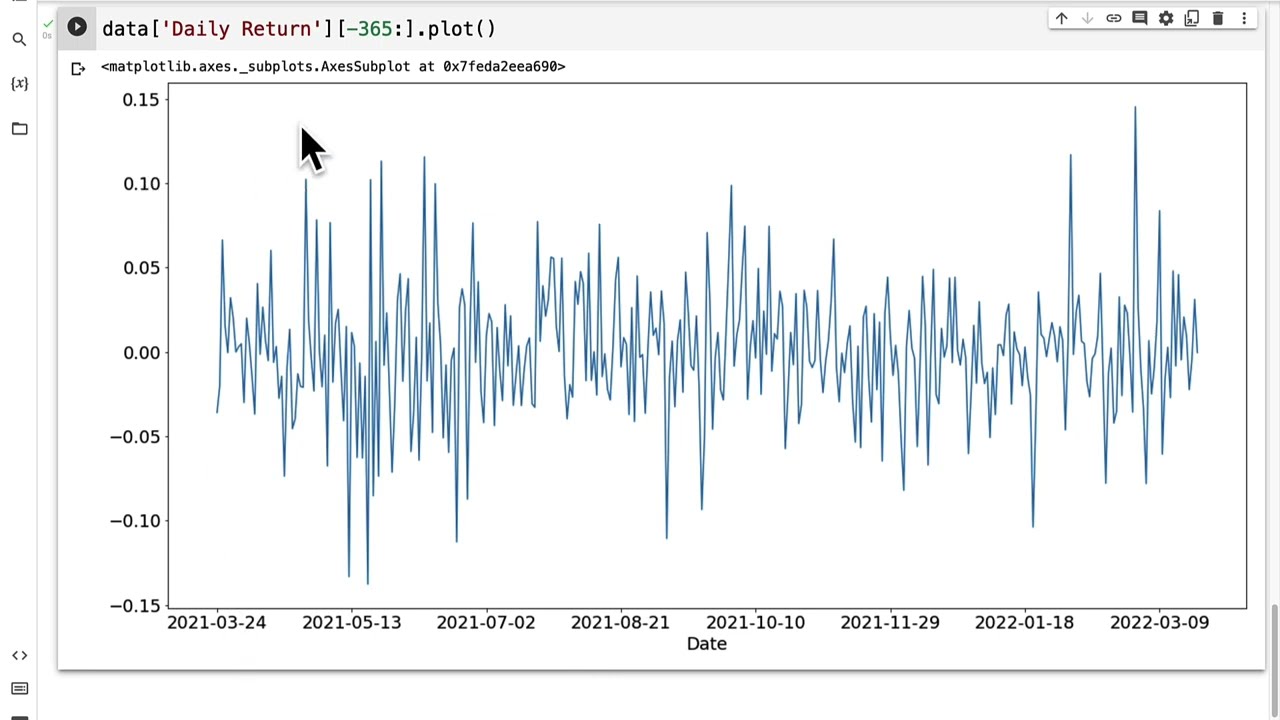
Task: Click the −0.10 y-axis tick label
Action: [x=134, y=520]
